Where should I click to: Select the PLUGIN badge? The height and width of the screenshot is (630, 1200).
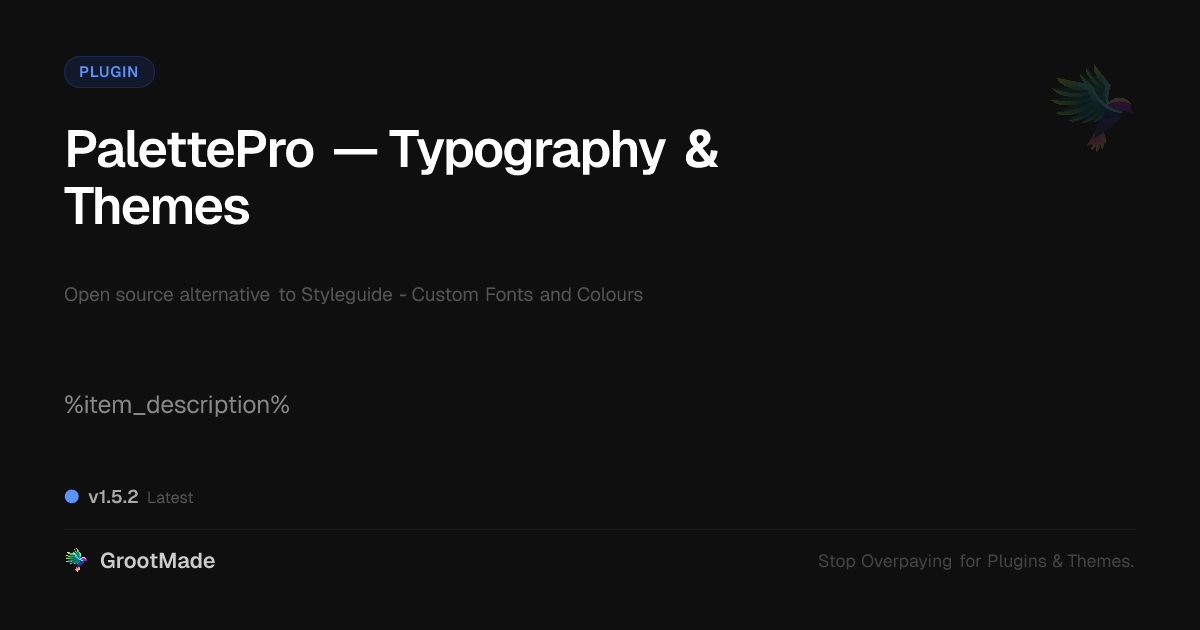[109, 72]
